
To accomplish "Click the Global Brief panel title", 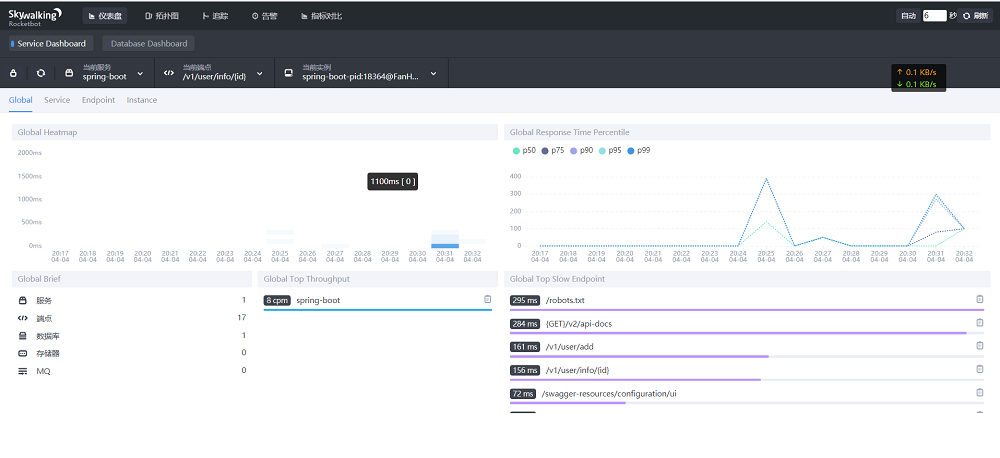I will (x=40, y=279).
